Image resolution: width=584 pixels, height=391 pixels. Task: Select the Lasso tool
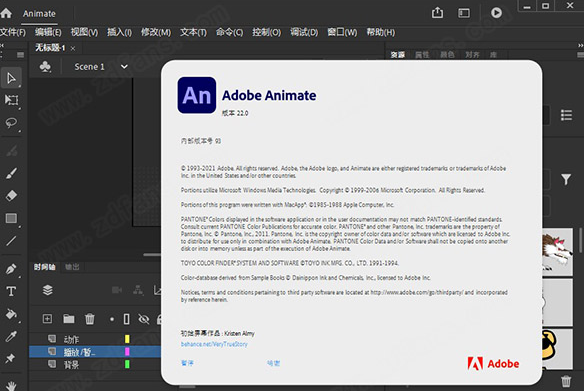[x=11, y=123]
